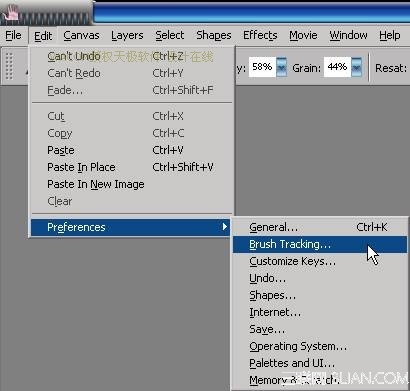This screenshot has width=410, height=391.
Task: Click the Copy menu entry
Action: pyautogui.click(x=130, y=133)
